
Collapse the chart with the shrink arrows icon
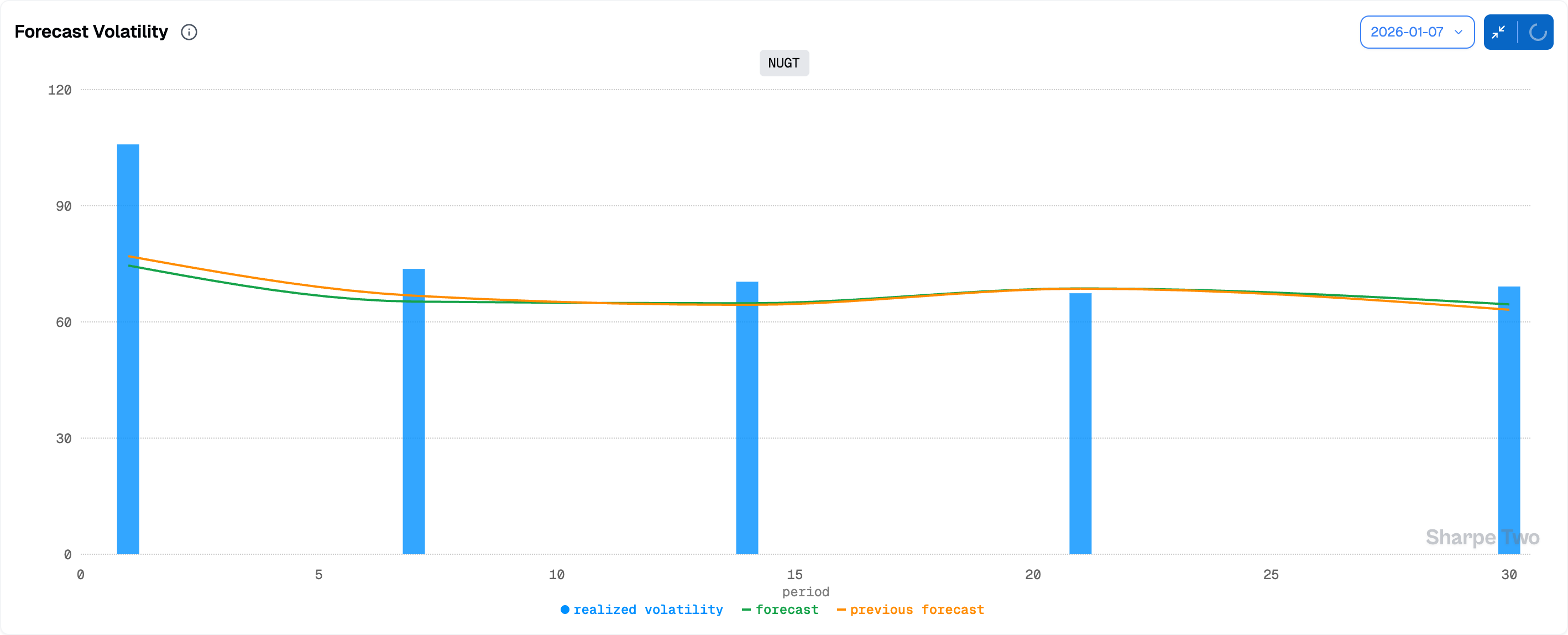pyautogui.click(x=1499, y=32)
